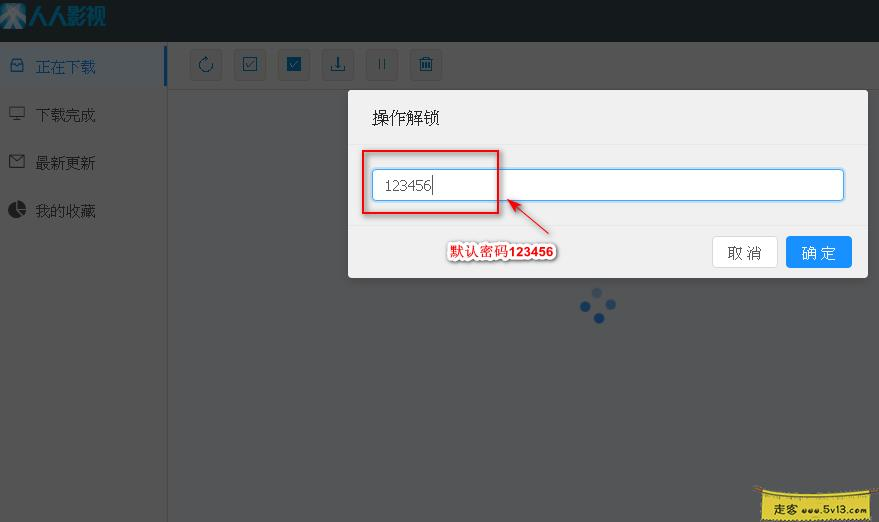Click the outlined checkmark select icon
879x522 pixels.
(x=250, y=64)
